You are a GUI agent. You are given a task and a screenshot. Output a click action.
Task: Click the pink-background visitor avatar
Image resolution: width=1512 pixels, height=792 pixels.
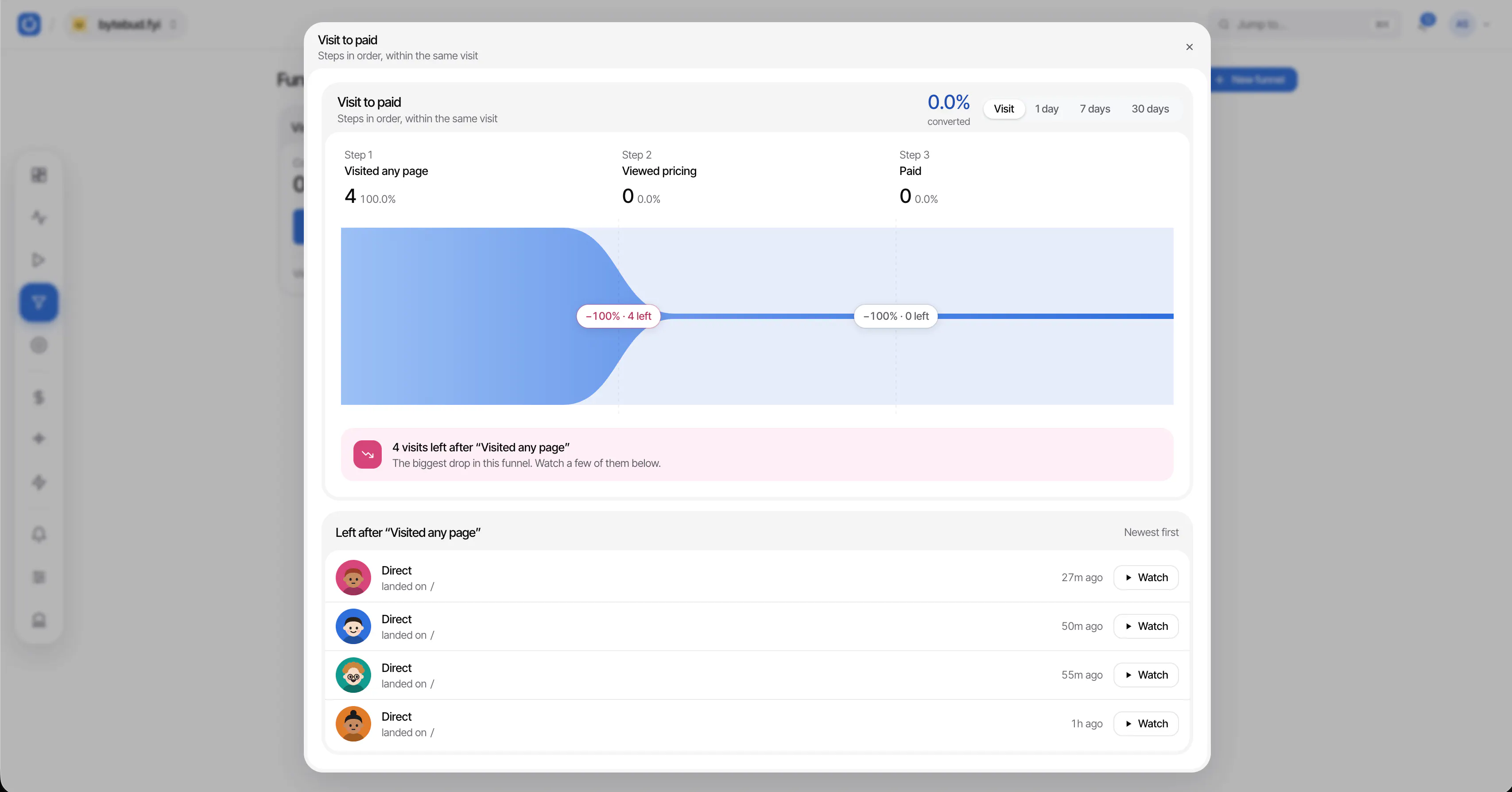(353, 577)
